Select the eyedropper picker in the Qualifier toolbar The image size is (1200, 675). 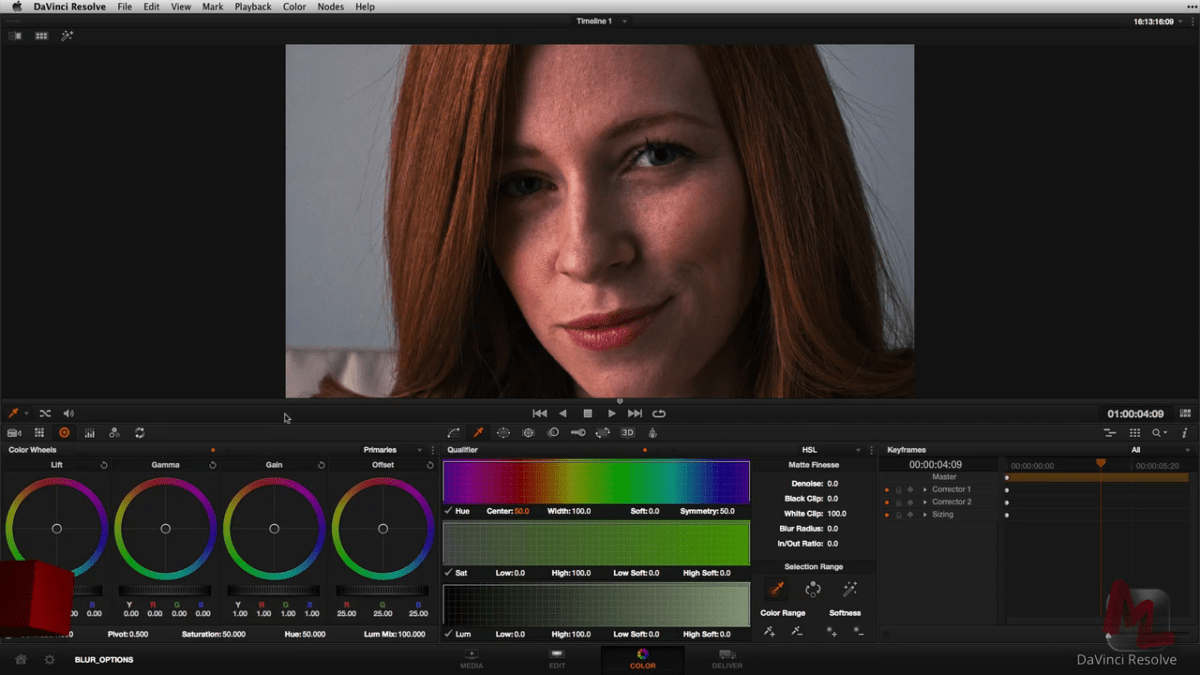click(477, 432)
